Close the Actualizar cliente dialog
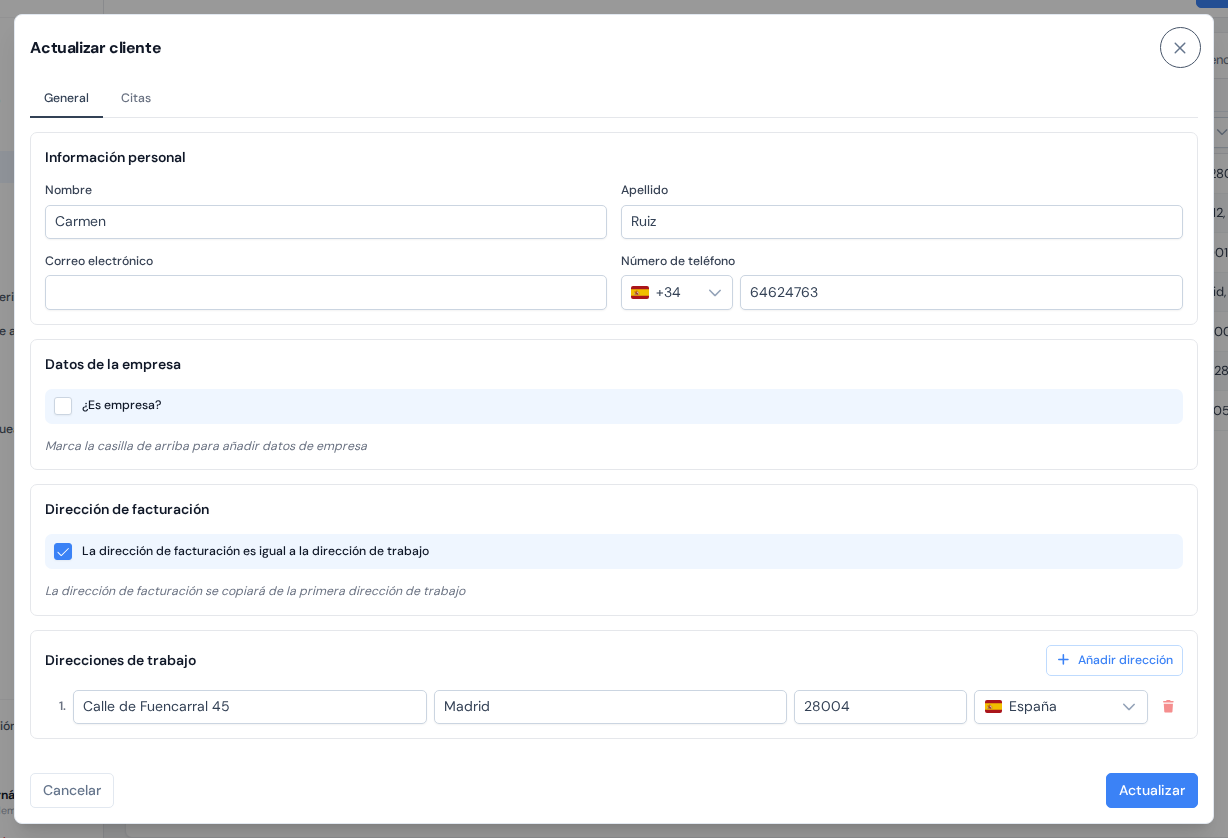The image size is (1228, 838). point(1180,47)
